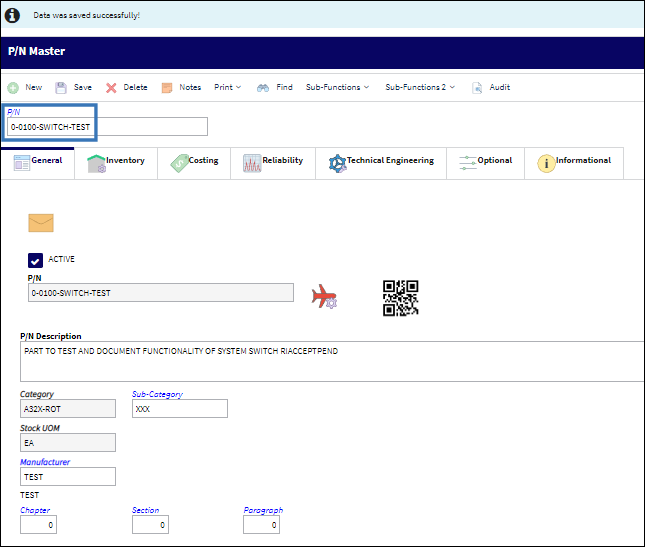This screenshot has width=645, height=547.
Task: Click the Notes sticky note icon
Action: [167, 88]
